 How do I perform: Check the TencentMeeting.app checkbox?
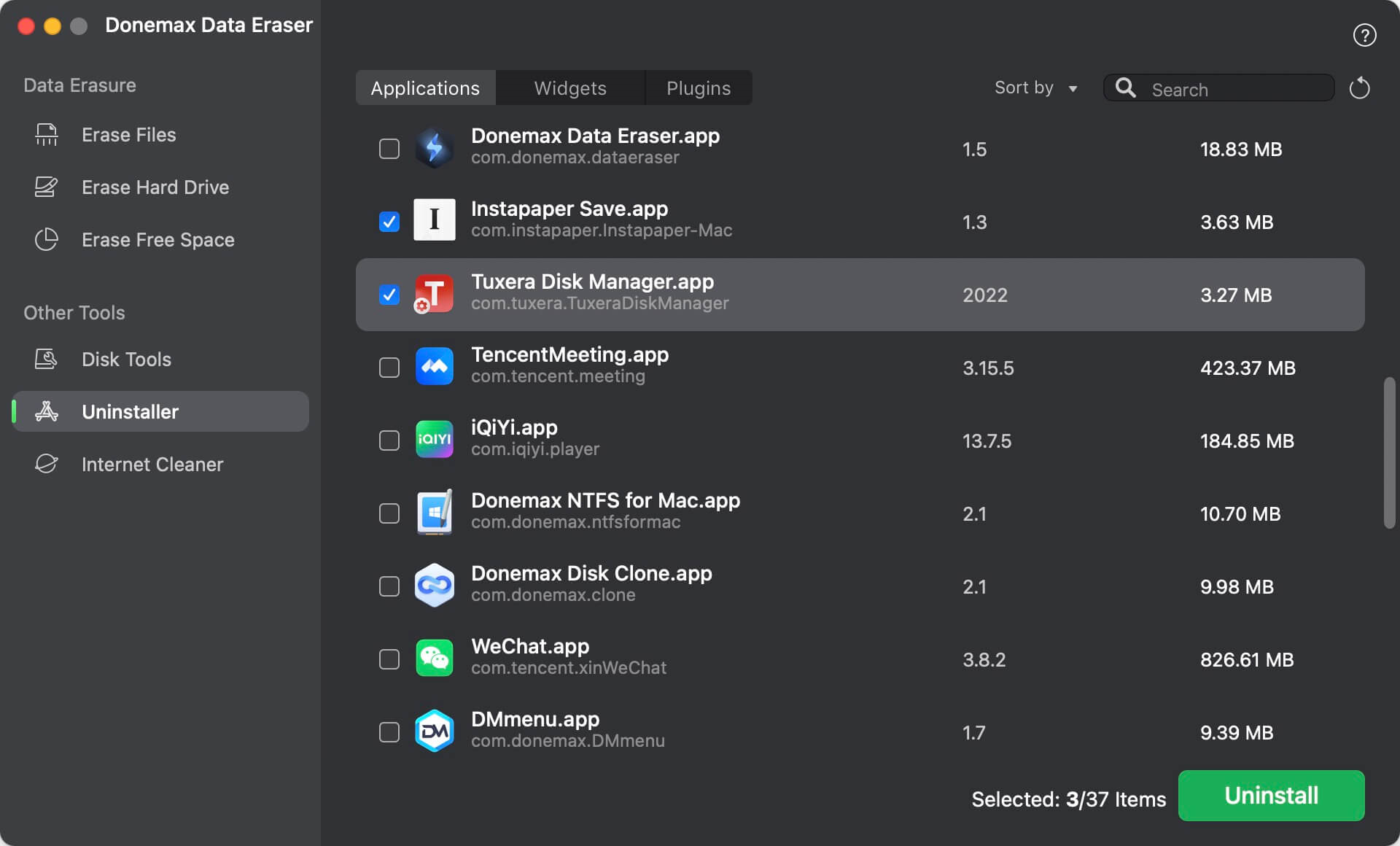(x=389, y=368)
